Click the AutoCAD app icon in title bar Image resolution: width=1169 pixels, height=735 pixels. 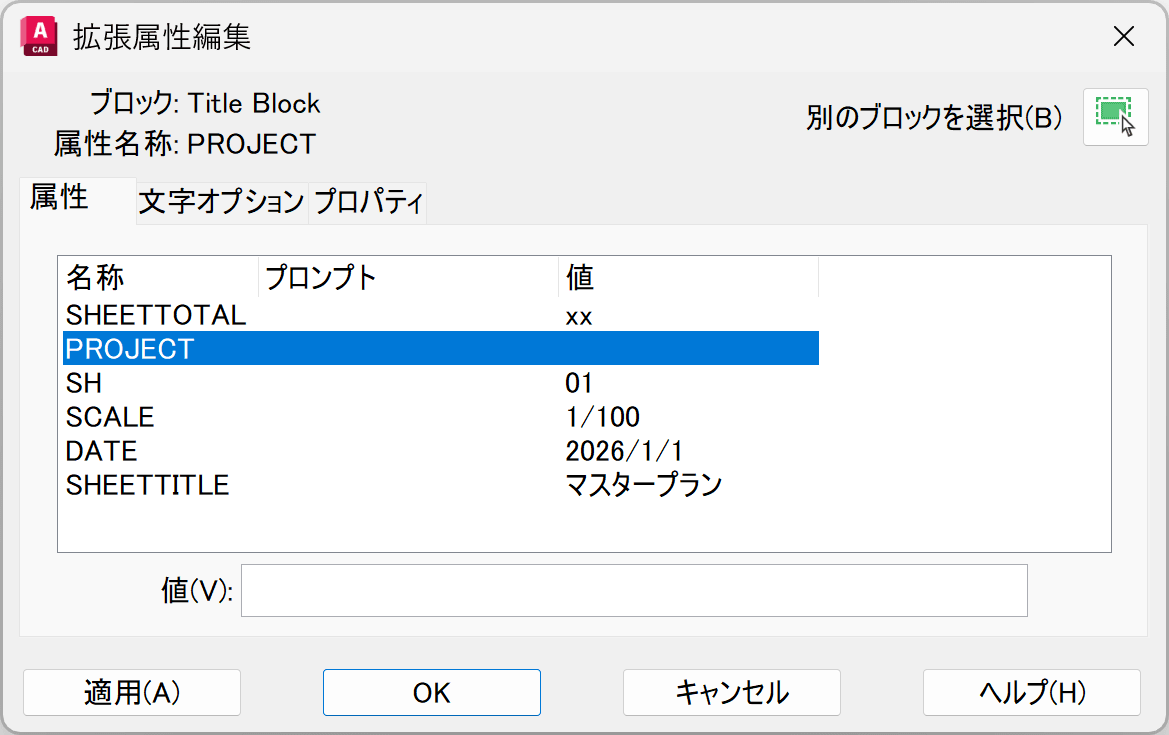[37, 37]
